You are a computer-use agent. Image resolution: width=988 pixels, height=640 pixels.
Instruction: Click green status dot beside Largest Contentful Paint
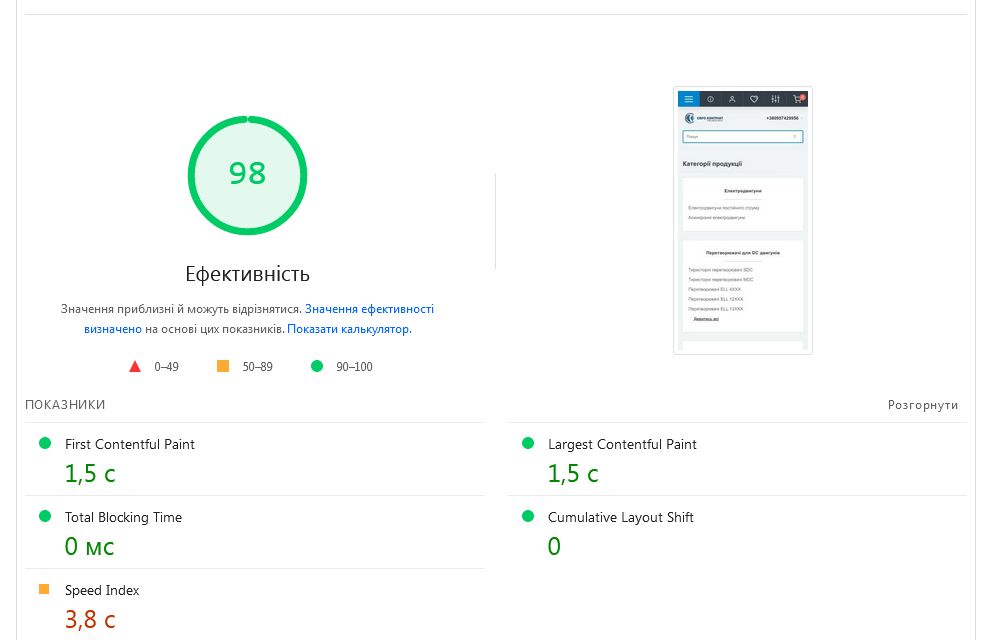(x=527, y=443)
